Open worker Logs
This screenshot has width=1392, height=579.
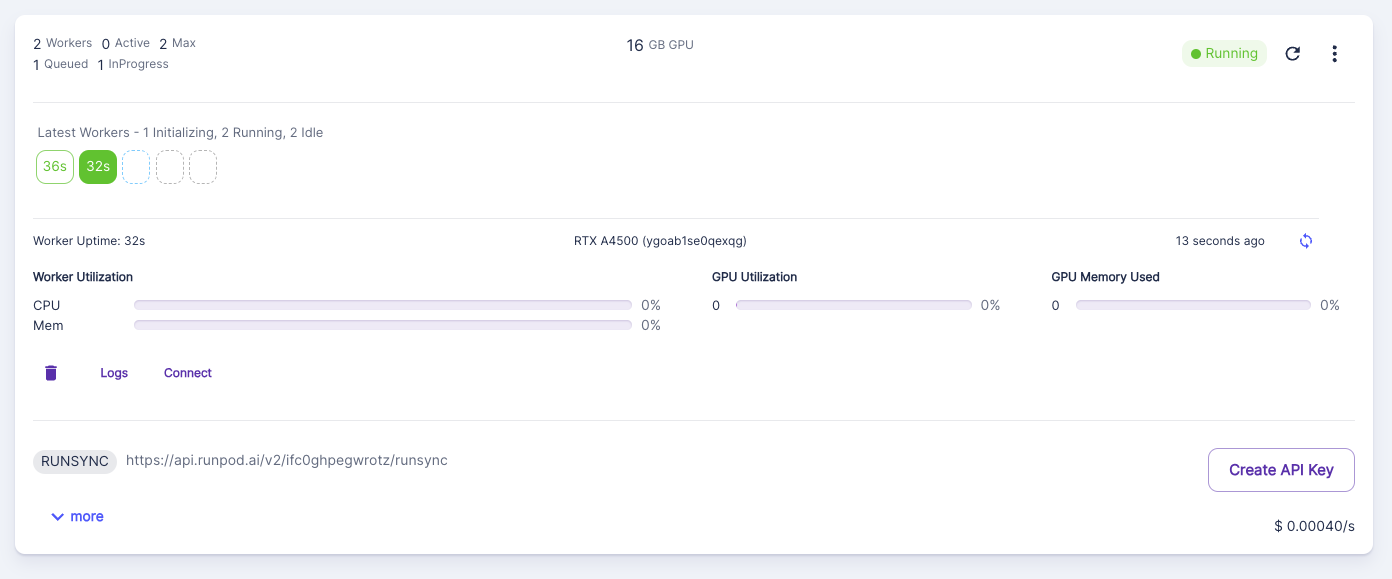(114, 373)
